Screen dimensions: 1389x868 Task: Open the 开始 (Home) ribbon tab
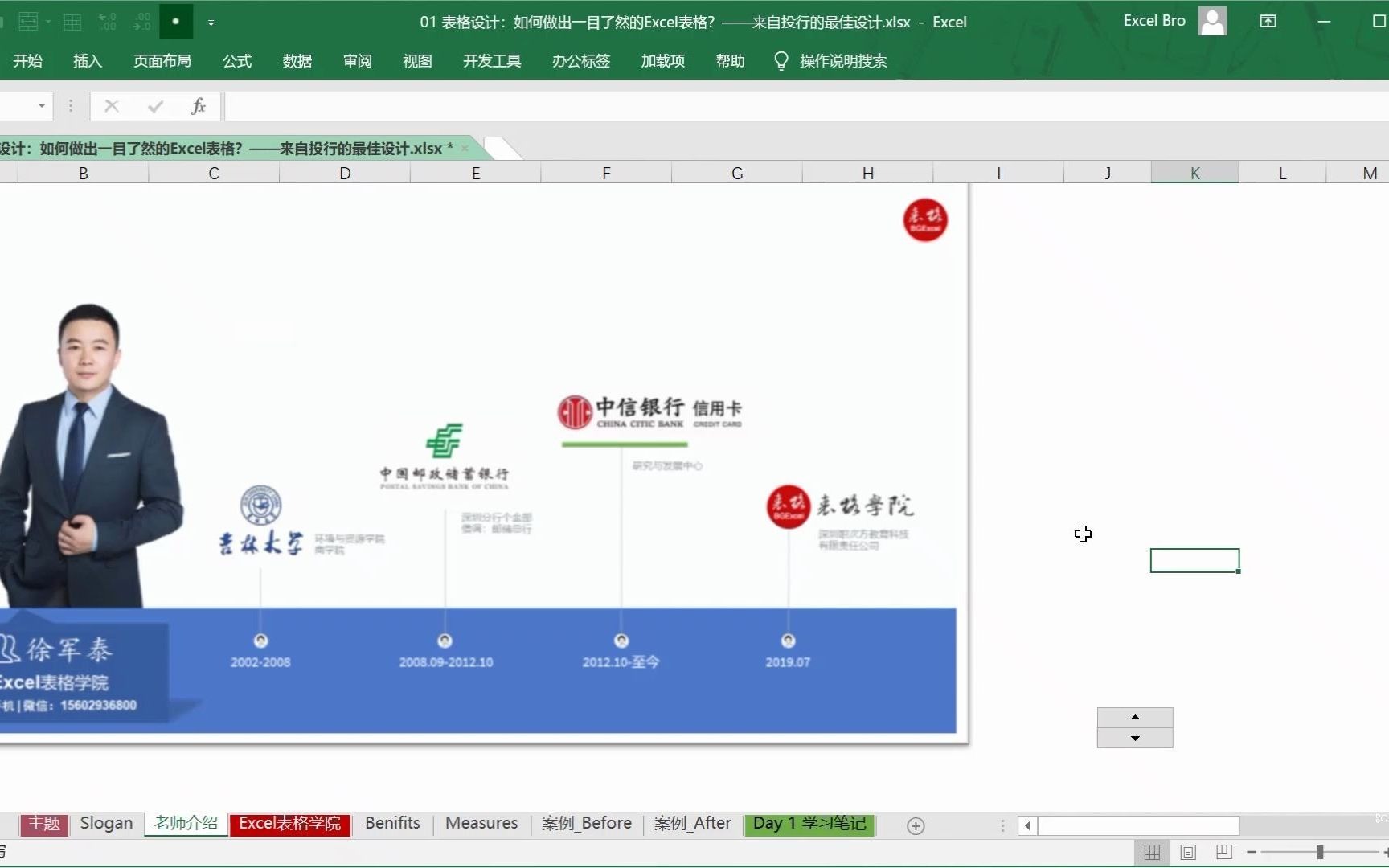(27, 61)
